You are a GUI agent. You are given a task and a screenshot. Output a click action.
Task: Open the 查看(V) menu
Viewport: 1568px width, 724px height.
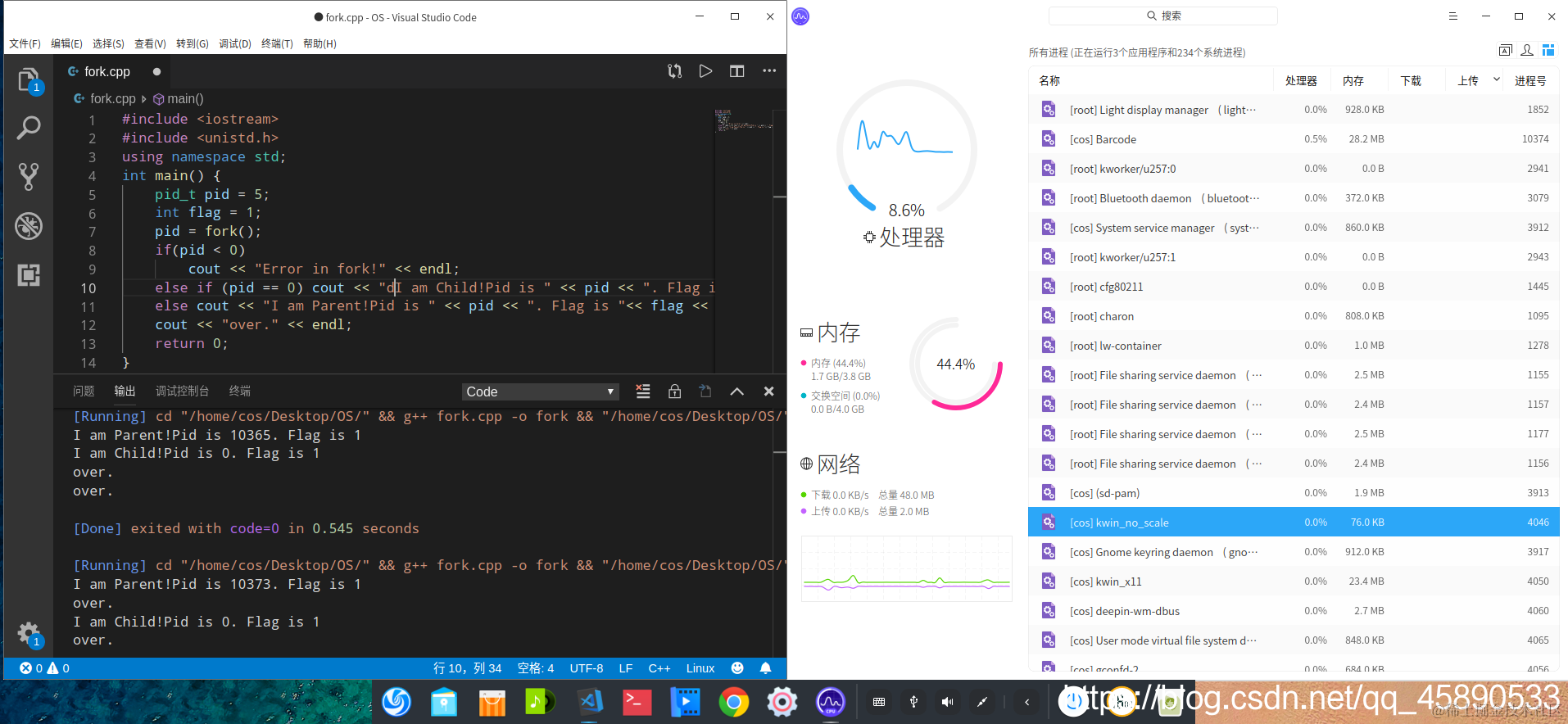[x=150, y=43]
